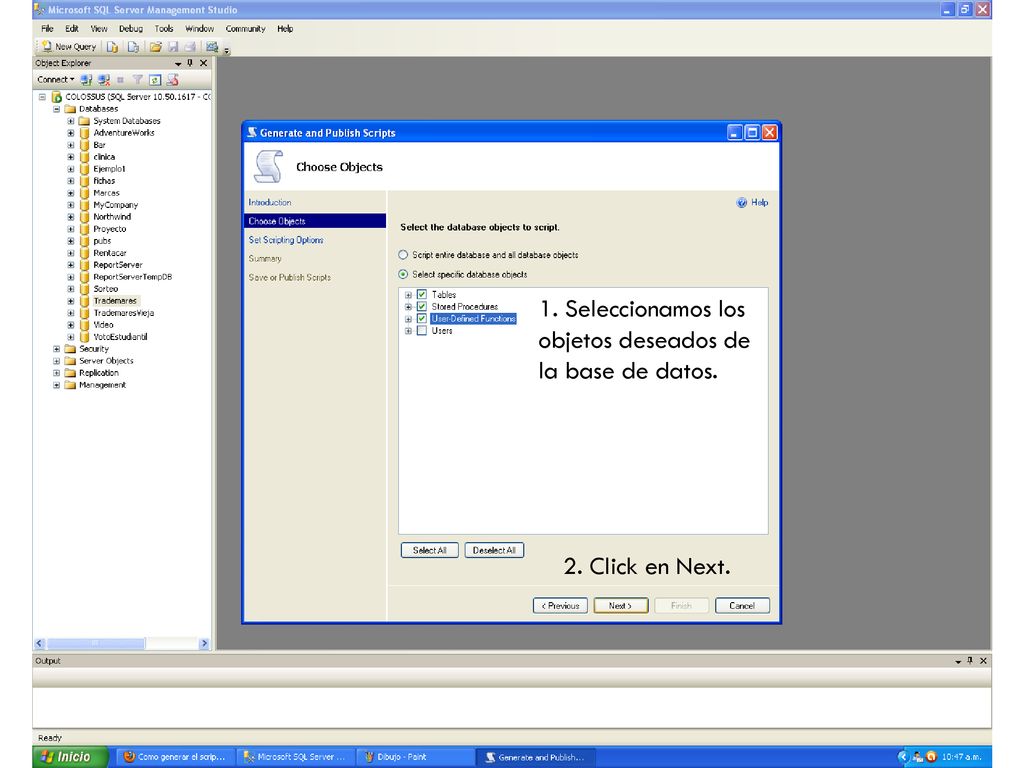Screen dimensions: 1024x768
Task: Open the File menu
Action: 47,29
